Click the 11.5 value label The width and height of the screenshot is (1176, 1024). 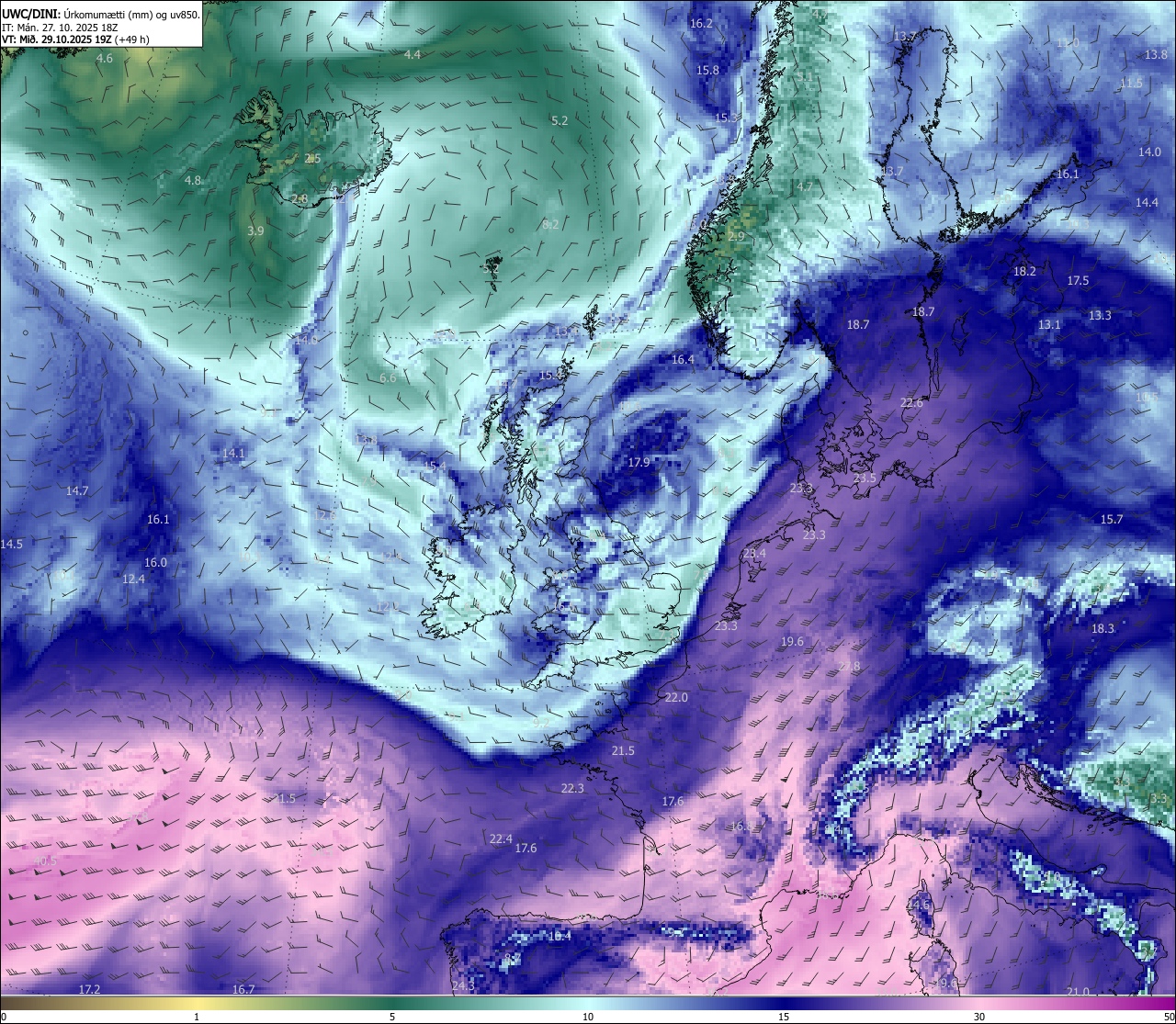pos(1131,84)
